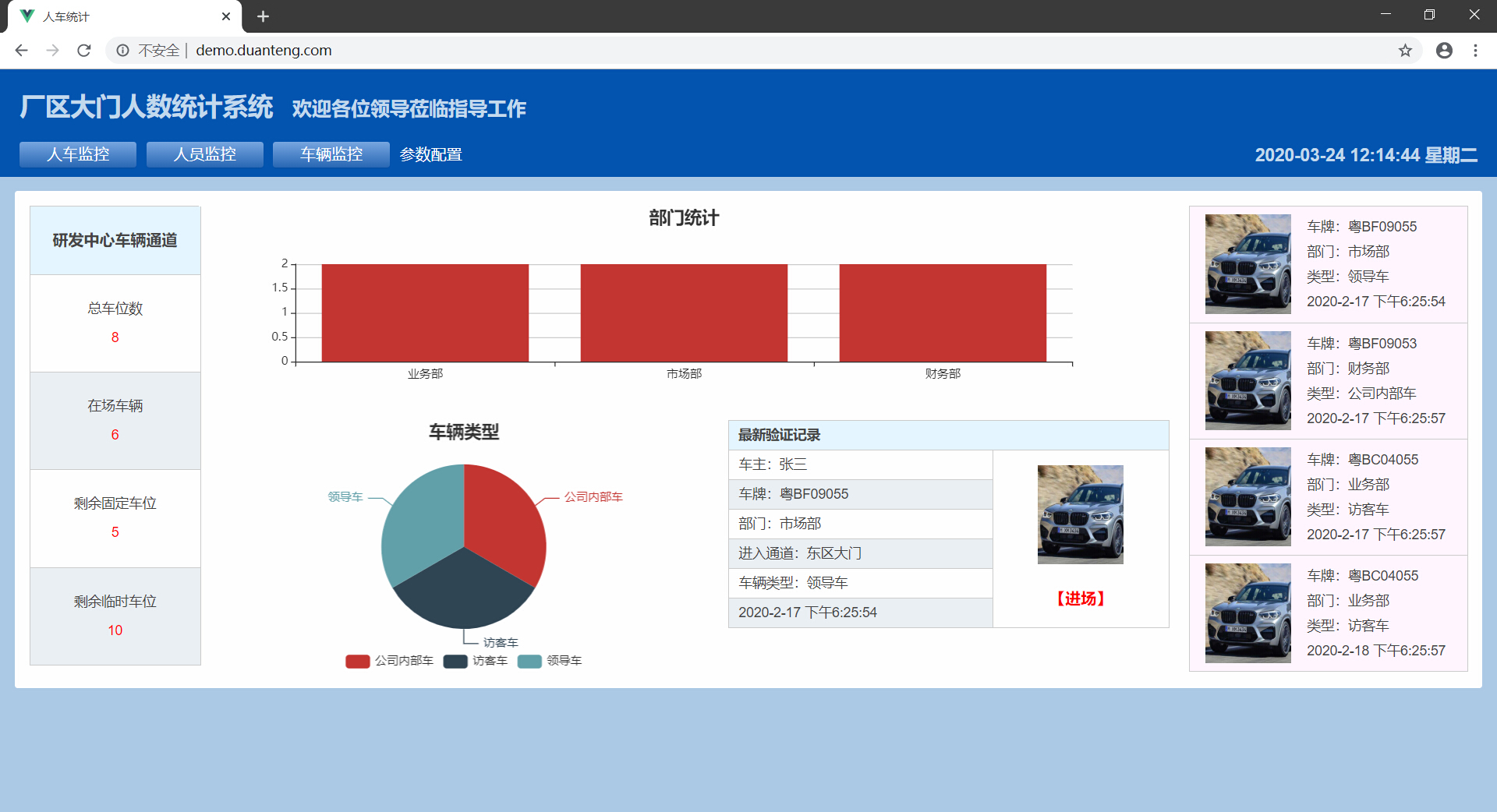Screen dimensions: 1497x812
Task: Toggle 公司内部车 legend item in pie chart
Action: [x=390, y=661]
